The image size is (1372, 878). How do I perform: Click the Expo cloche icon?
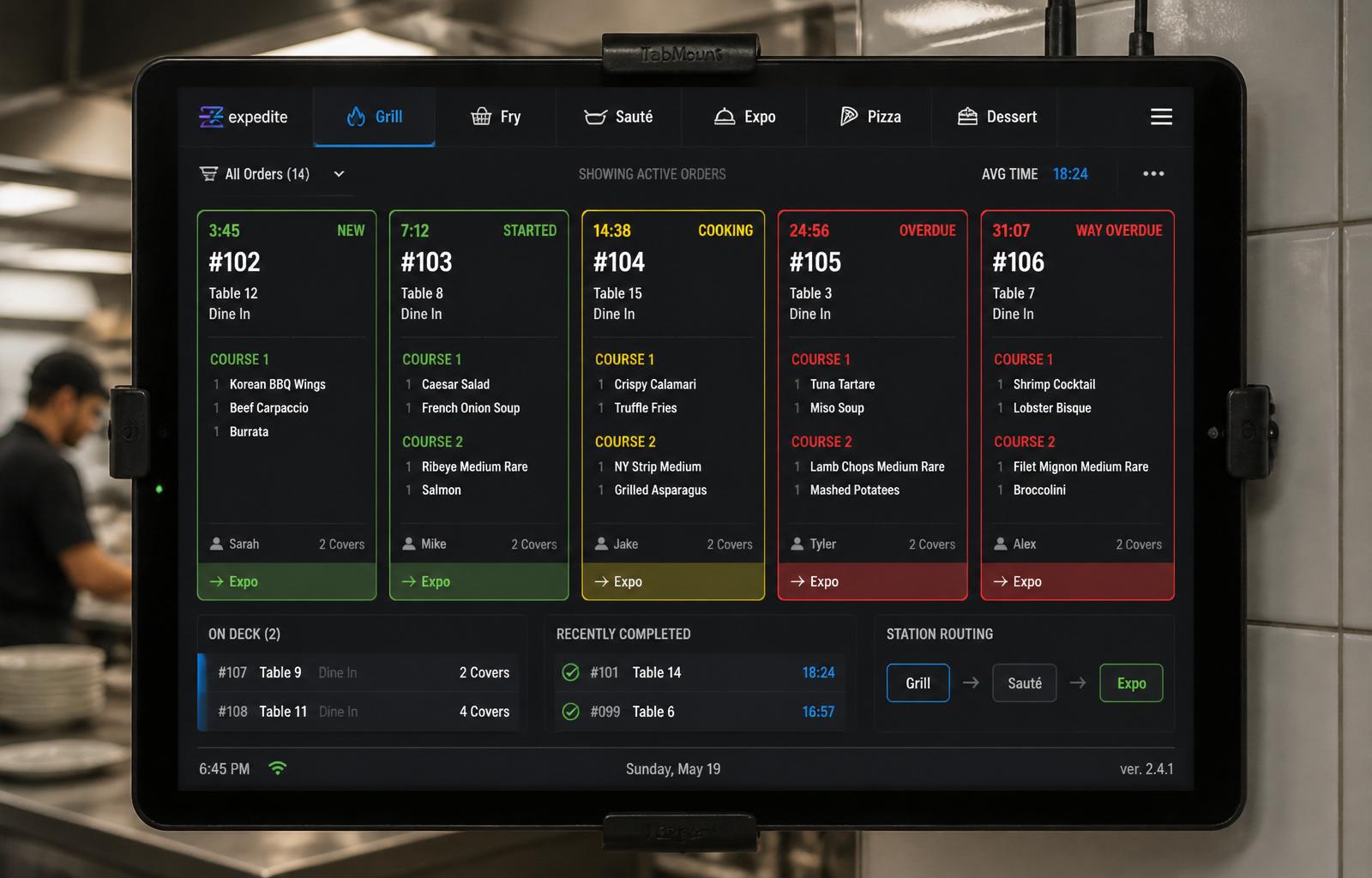pos(725,117)
